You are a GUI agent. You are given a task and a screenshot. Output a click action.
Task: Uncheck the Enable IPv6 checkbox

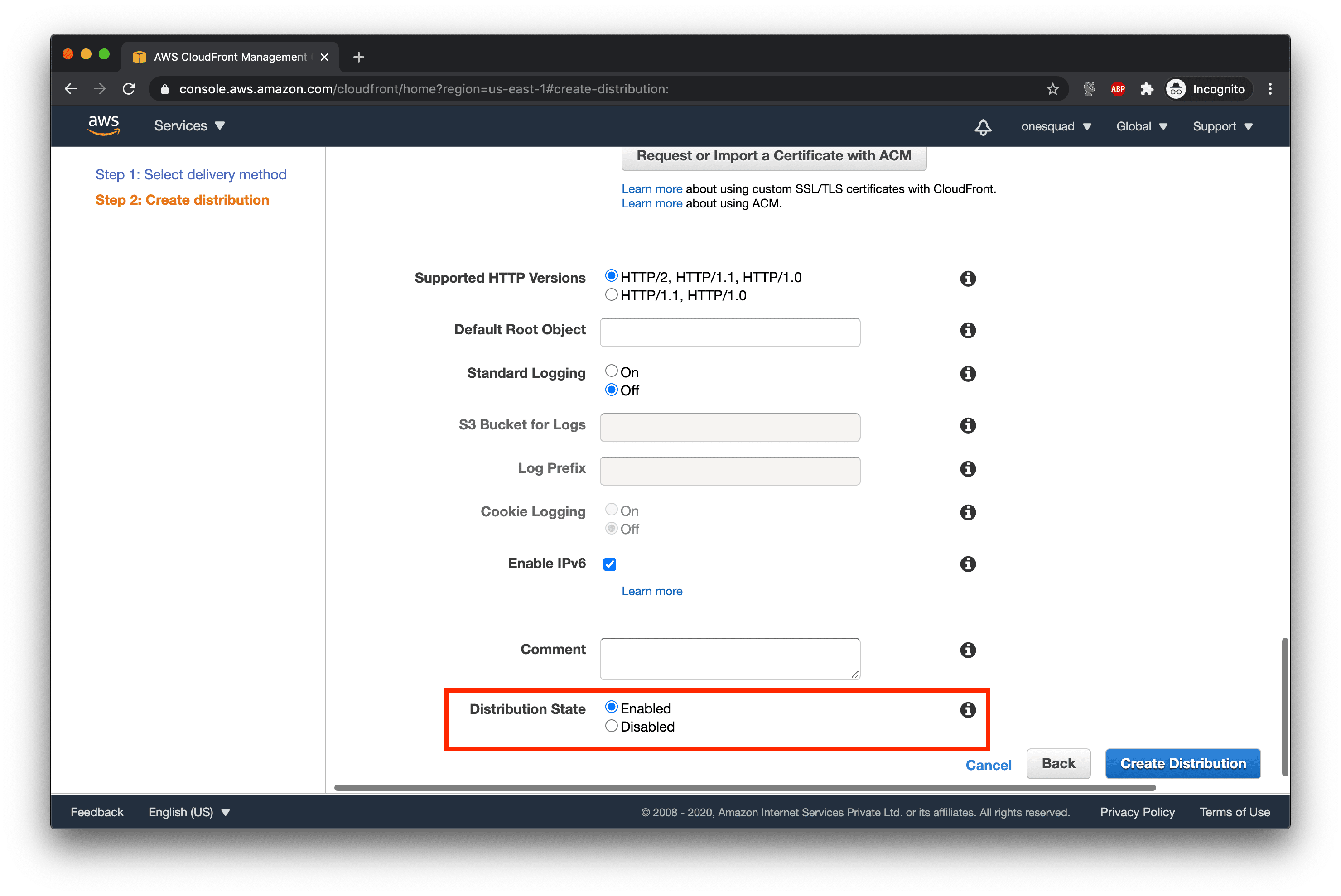[x=610, y=564]
